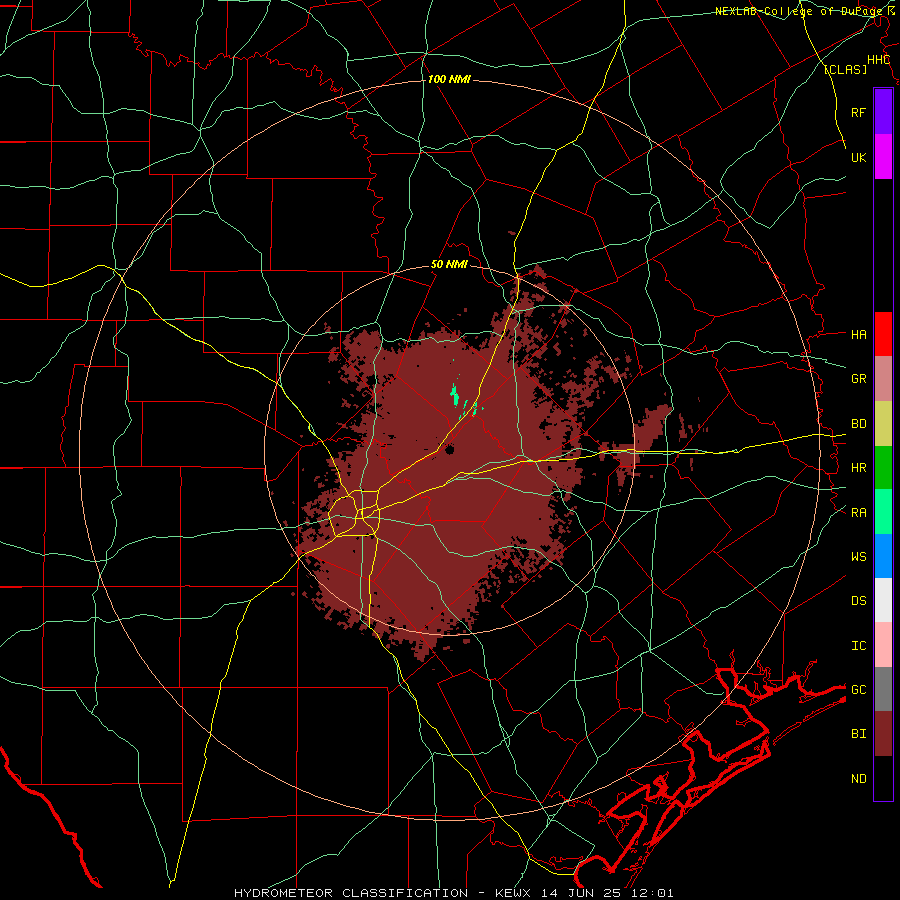Click the BD legend label

(x=858, y=424)
